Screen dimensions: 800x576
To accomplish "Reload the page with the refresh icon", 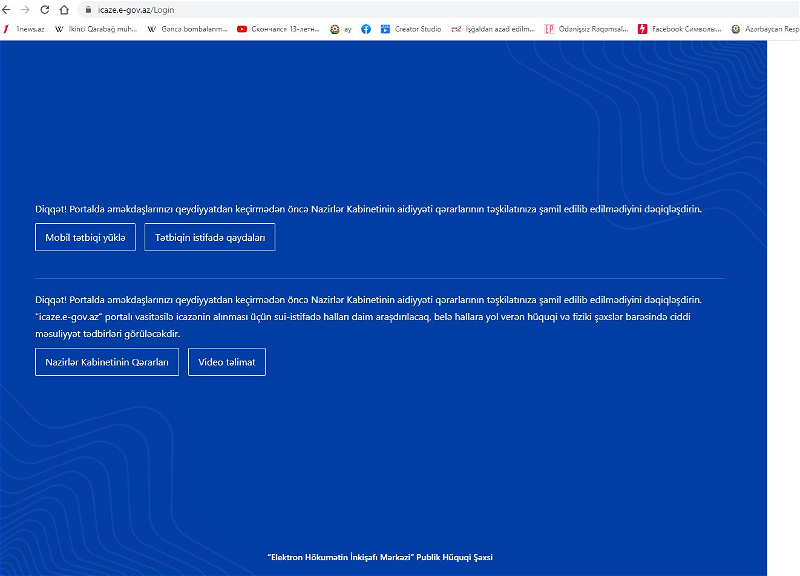I will click(45, 10).
